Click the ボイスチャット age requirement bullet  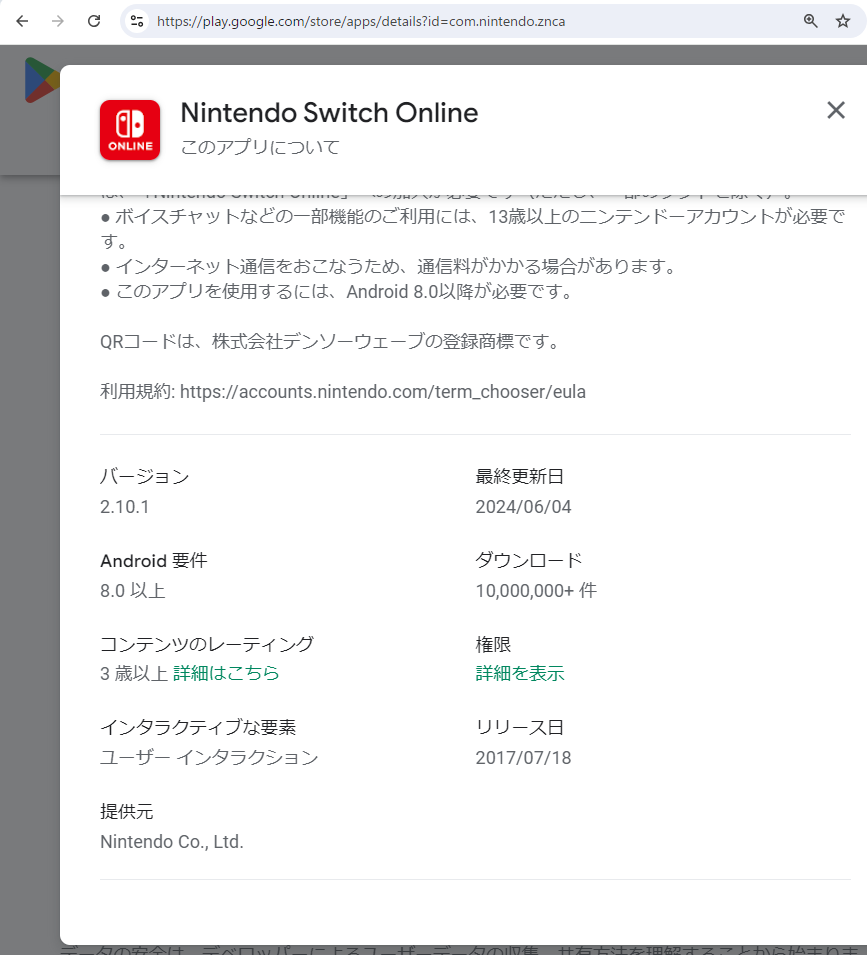tap(473, 228)
